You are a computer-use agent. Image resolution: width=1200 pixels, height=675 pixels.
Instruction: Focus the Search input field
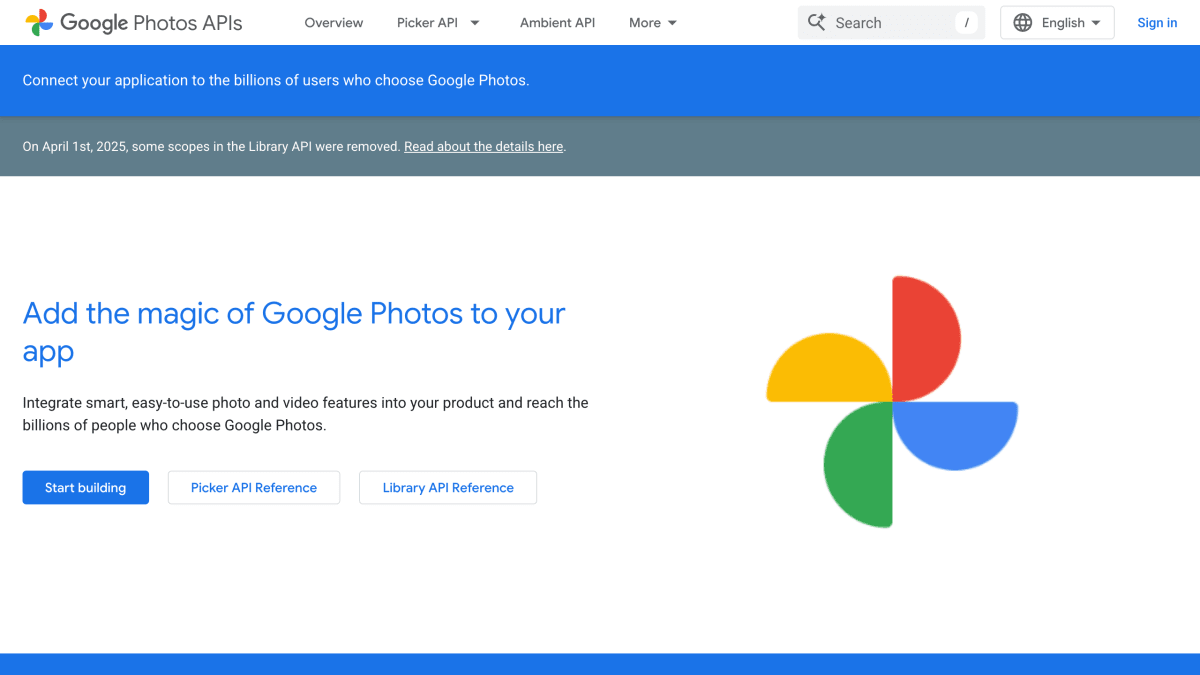point(891,22)
